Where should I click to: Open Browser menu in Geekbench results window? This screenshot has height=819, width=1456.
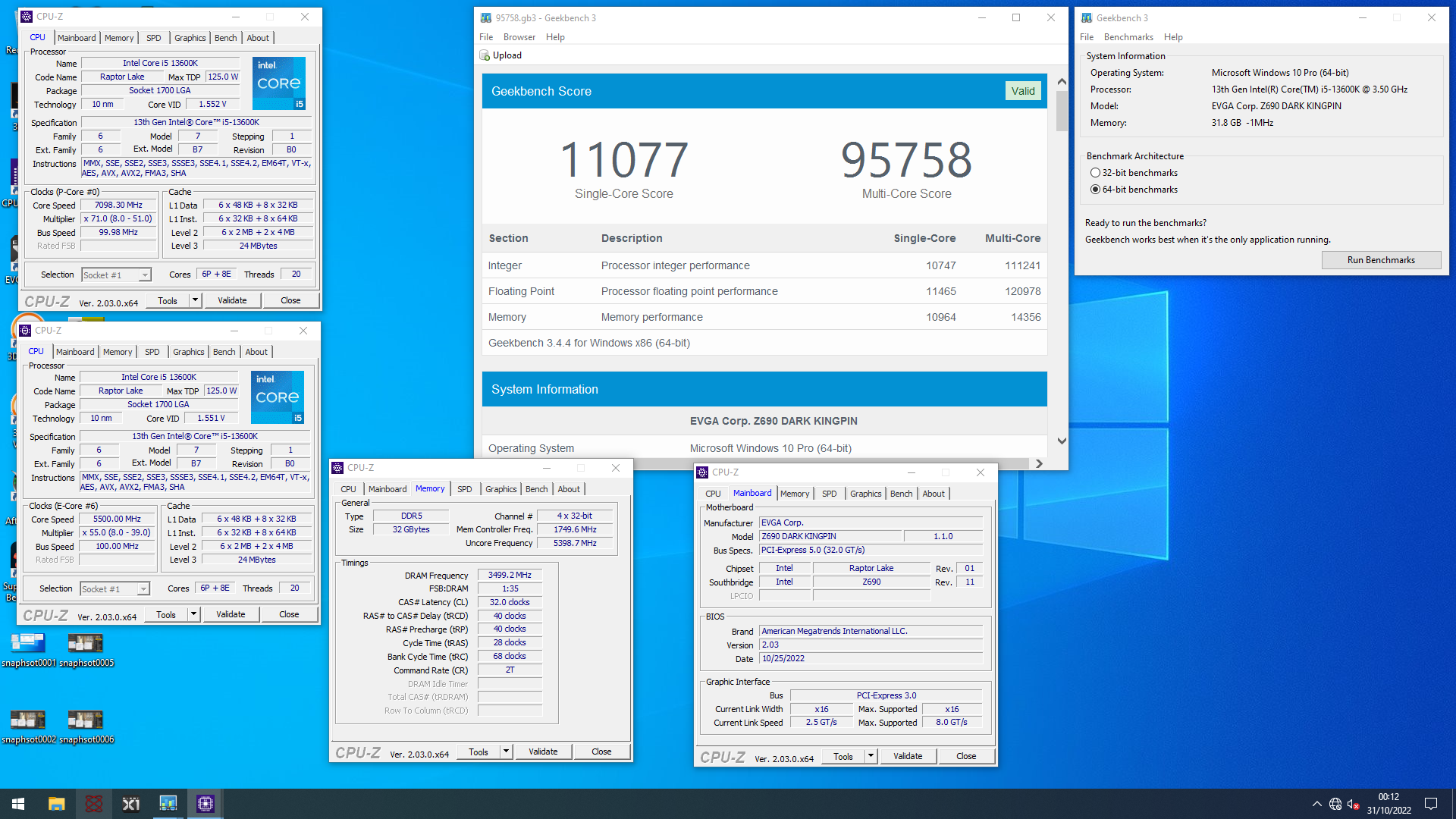[x=519, y=37]
